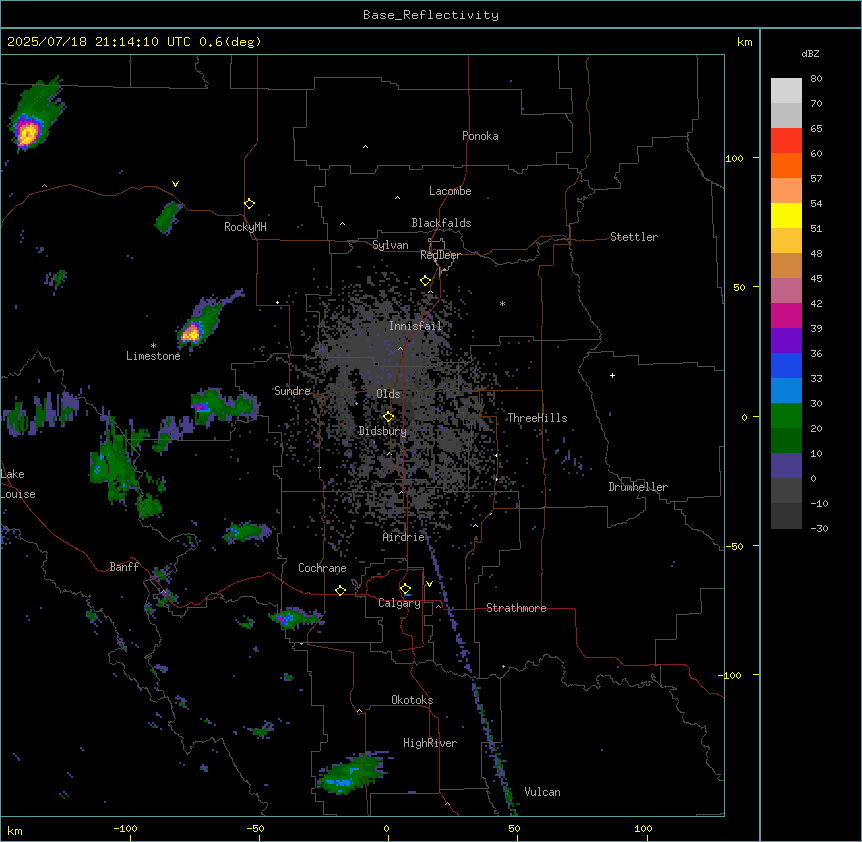Select the Innisfail label
Viewport: 862px width, 842px height.
coord(415,326)
